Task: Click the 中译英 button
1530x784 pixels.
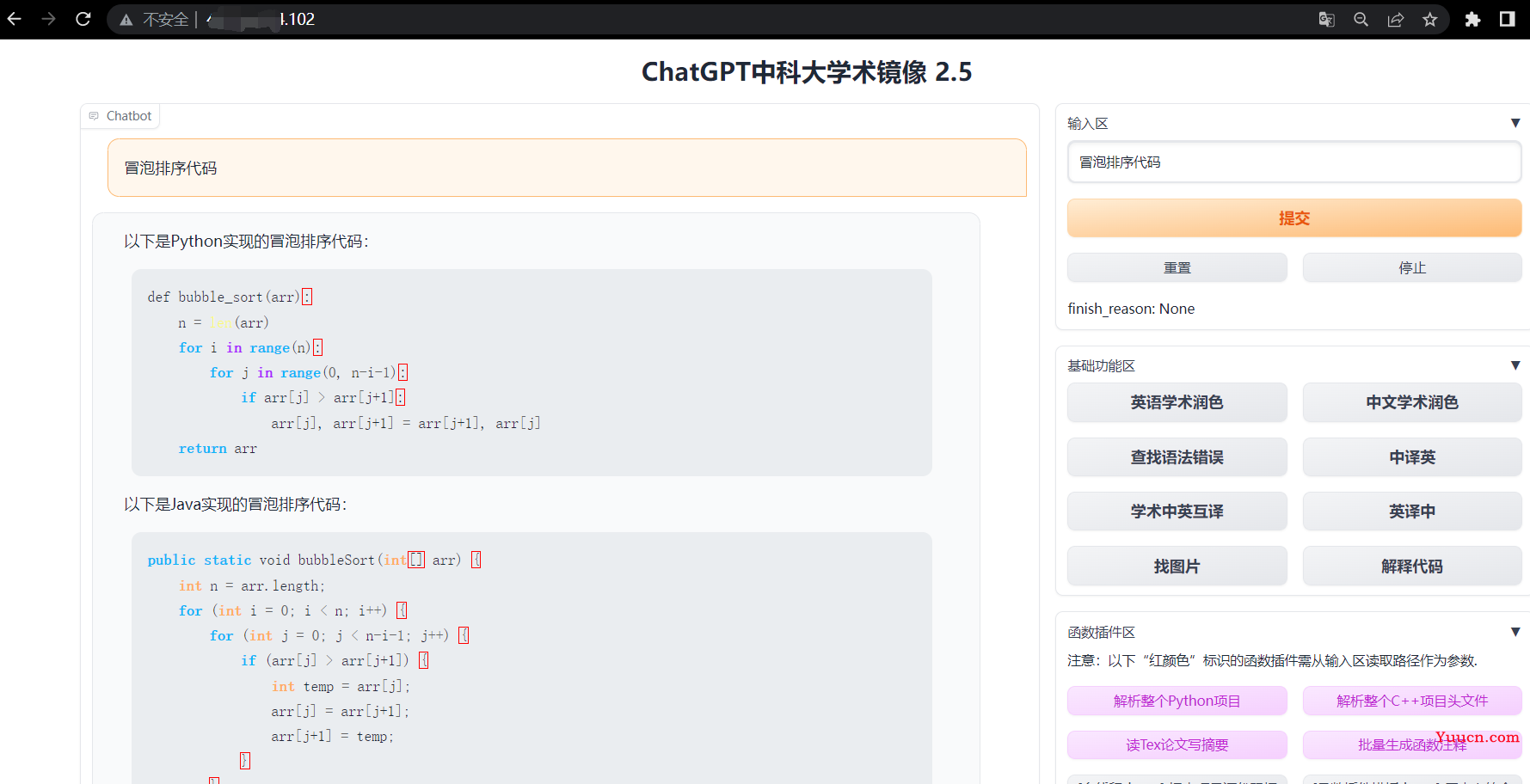Action: coord(1412,457)
